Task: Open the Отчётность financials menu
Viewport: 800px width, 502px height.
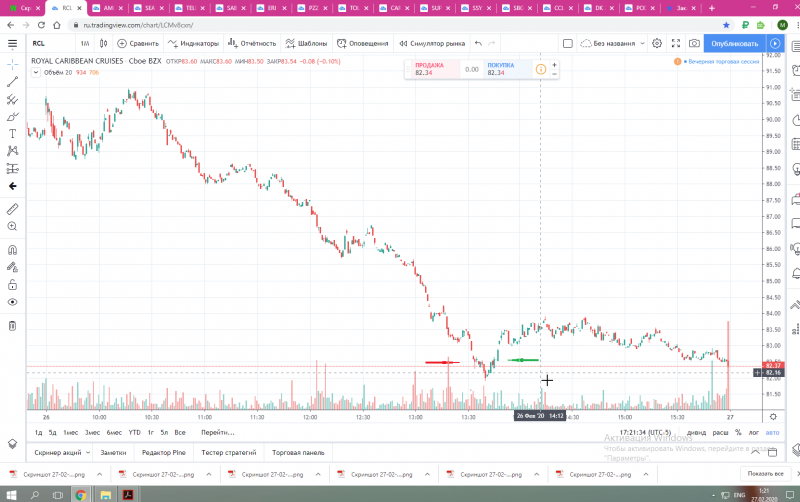Action: pos(252,43)
